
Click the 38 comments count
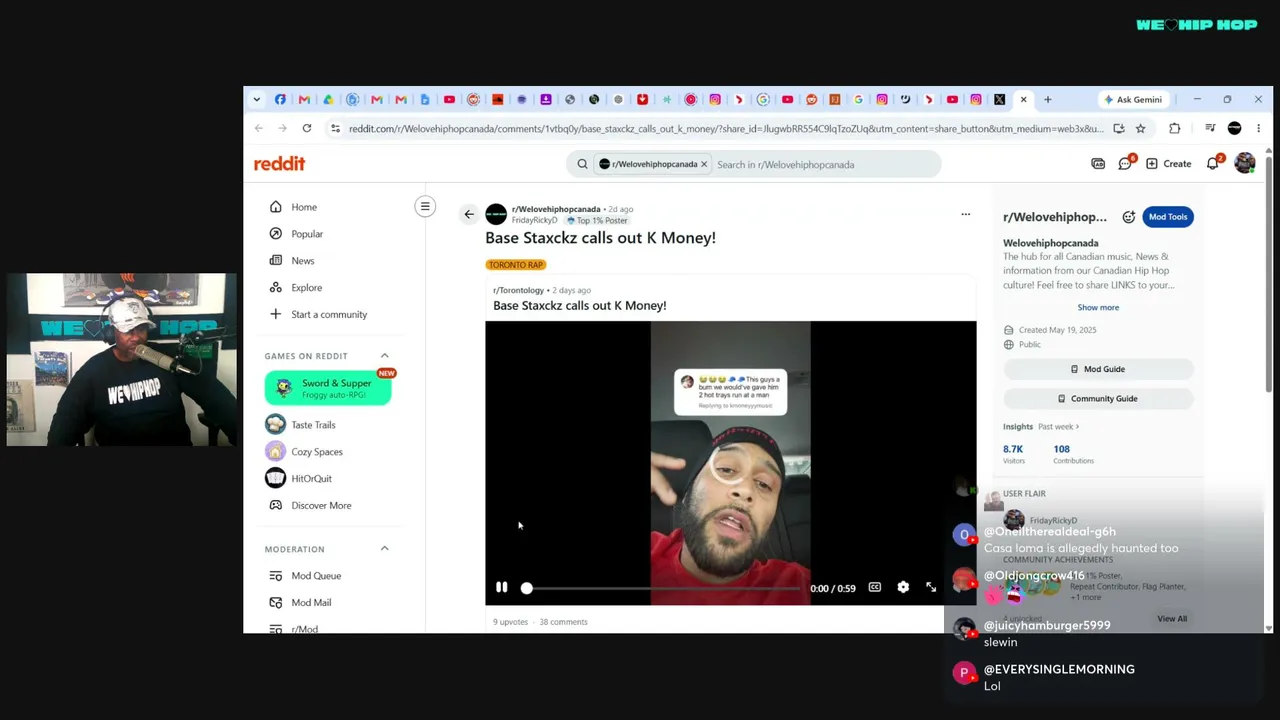(x=563, y=622)
